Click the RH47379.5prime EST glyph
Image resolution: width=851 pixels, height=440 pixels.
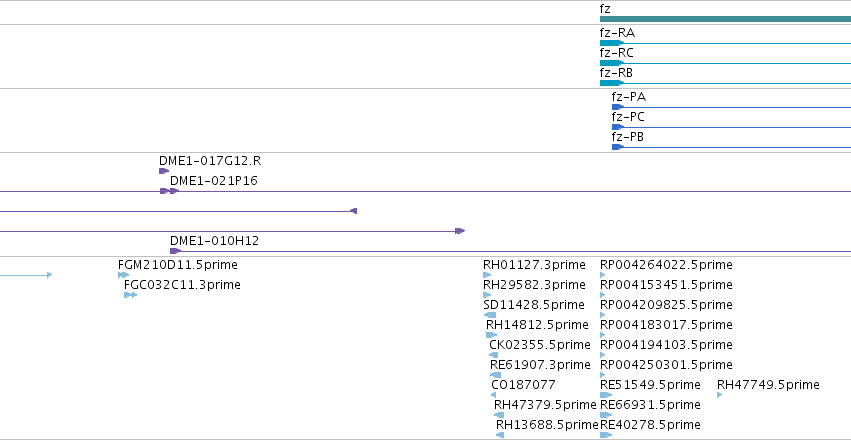tap(499, 415)
